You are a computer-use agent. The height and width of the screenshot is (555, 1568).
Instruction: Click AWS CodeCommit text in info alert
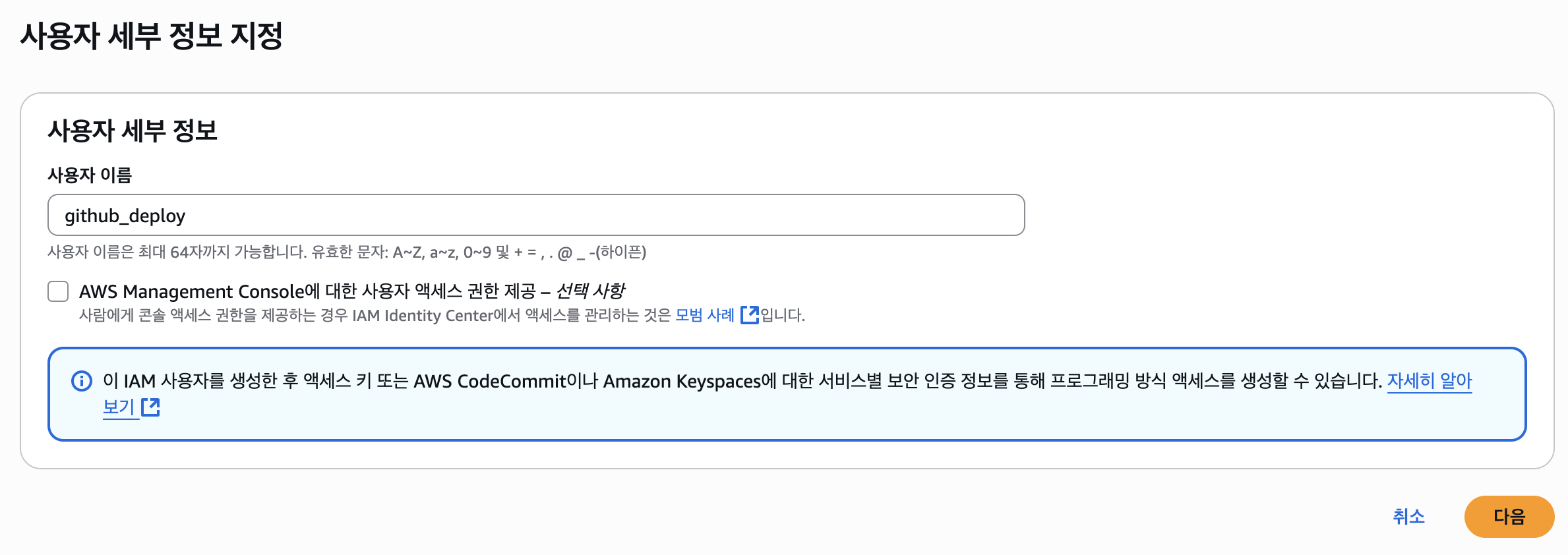[490, 381]
